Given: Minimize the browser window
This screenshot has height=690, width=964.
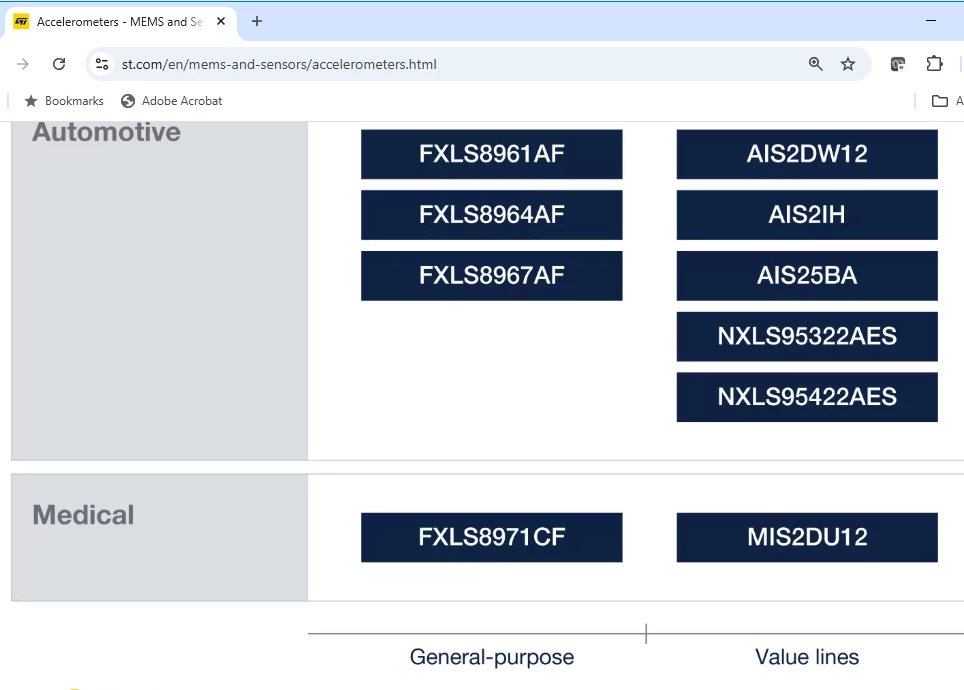Looking at the screenshot, I should [x=931, y=21].
